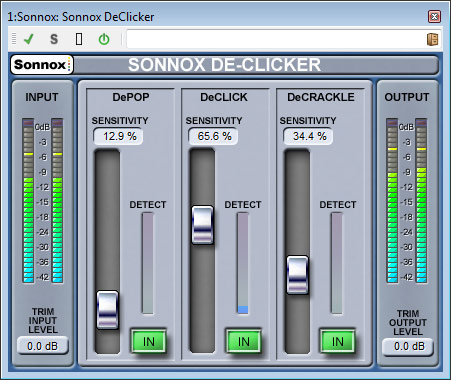Click the left input level meter
Image resolution: width=451 pixels, height=380 pixels.
tap(28, 200)
